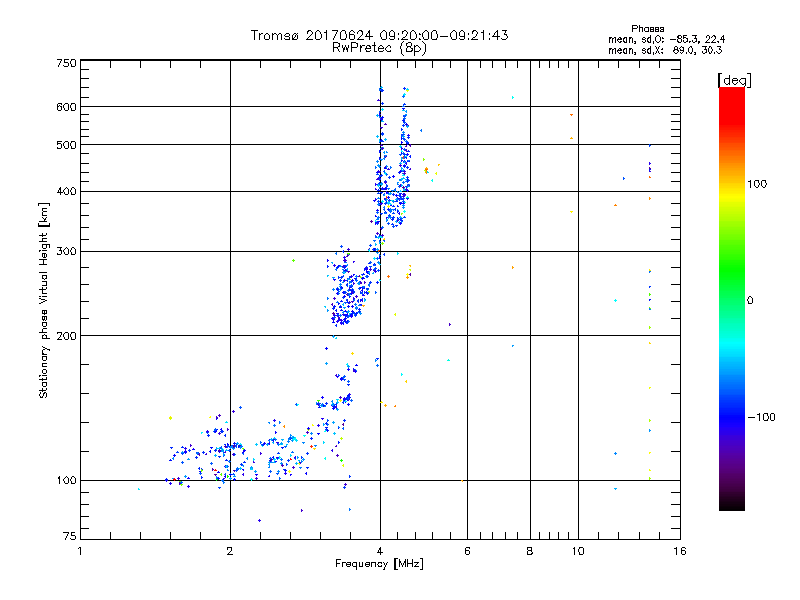Image resolution: width=800 pixels, height=600 pixels.
Task: Click the Stationary phase Virtual Height axis label
Action: [44, 300]
